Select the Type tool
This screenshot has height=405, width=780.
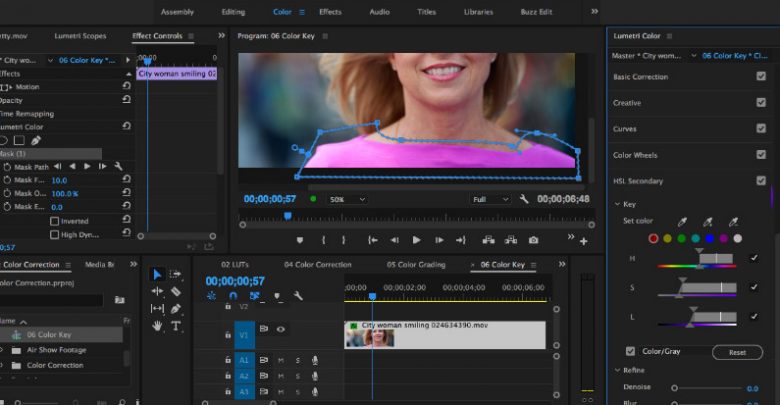tap(176, 325)
